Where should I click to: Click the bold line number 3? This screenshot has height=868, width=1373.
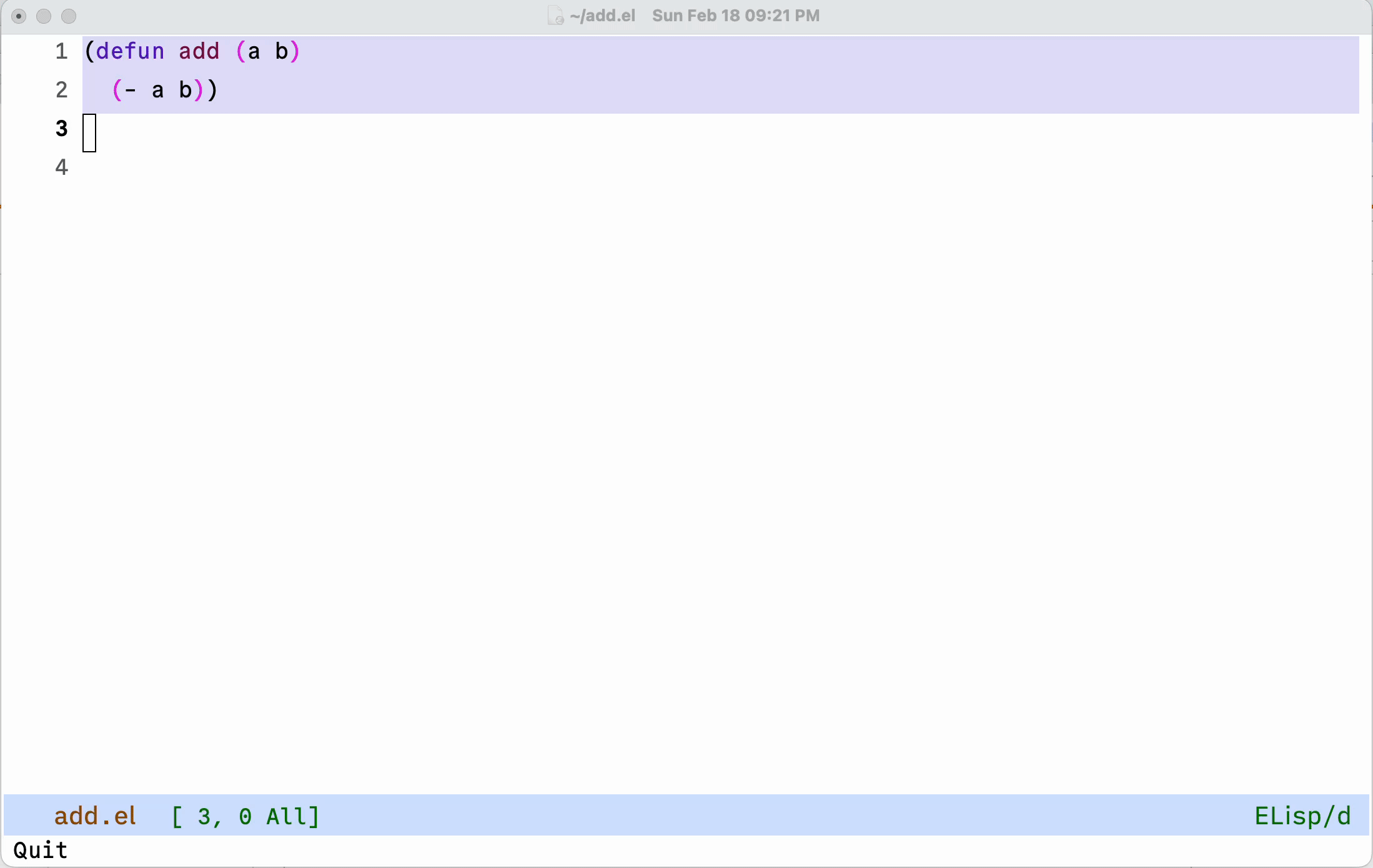click(x=61, y=129)
